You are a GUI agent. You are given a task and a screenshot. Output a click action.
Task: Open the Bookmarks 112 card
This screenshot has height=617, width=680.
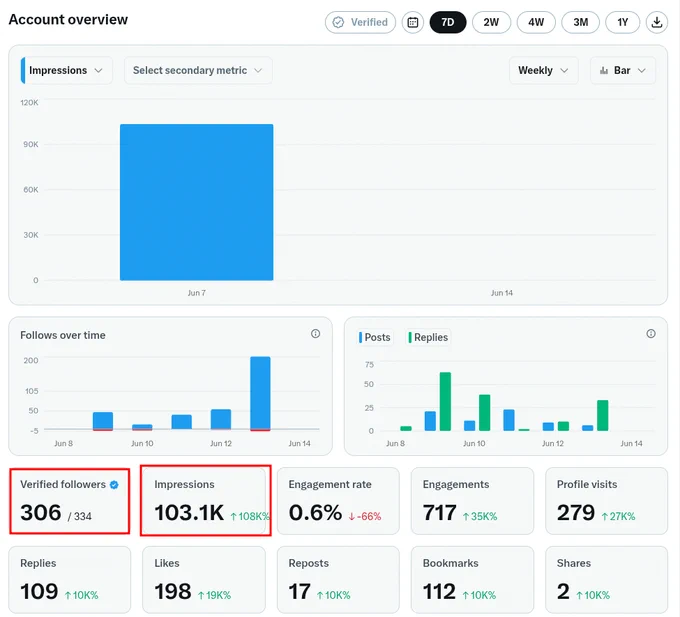tap(472, 580)
